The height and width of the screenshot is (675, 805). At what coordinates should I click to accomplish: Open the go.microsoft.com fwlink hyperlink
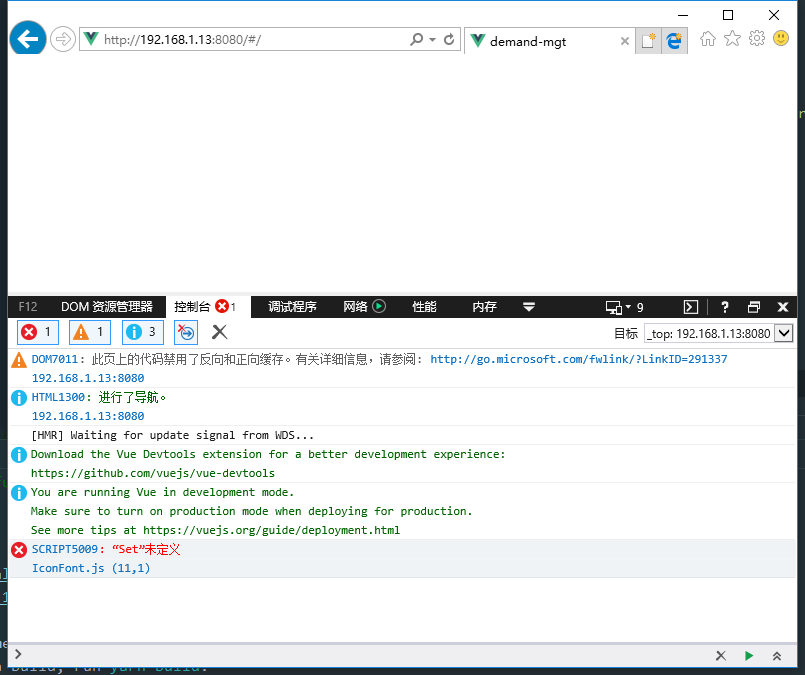tap(579, 359)
